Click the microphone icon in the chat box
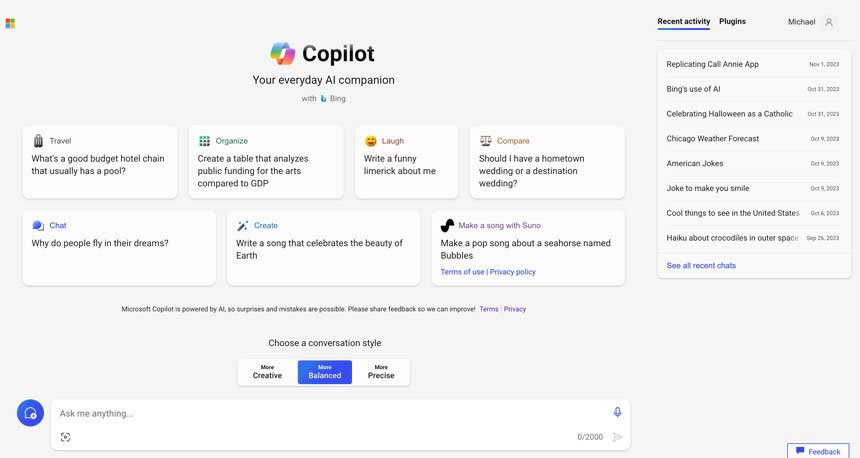 617,412
